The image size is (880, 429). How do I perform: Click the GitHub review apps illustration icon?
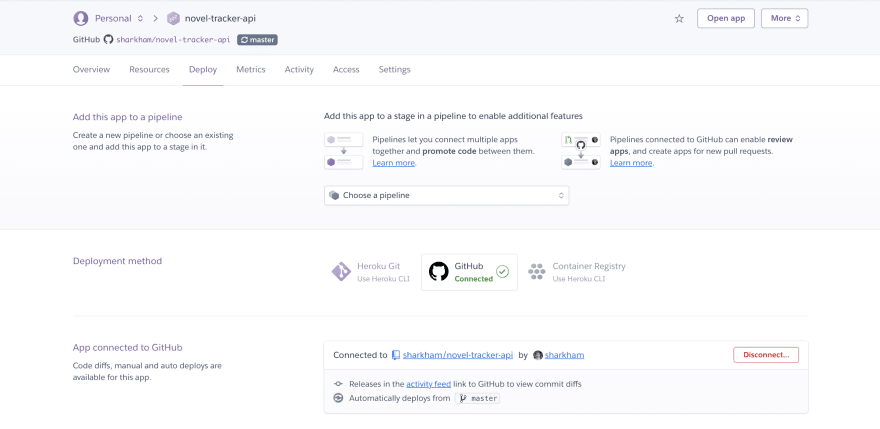[x=581, y=151]
